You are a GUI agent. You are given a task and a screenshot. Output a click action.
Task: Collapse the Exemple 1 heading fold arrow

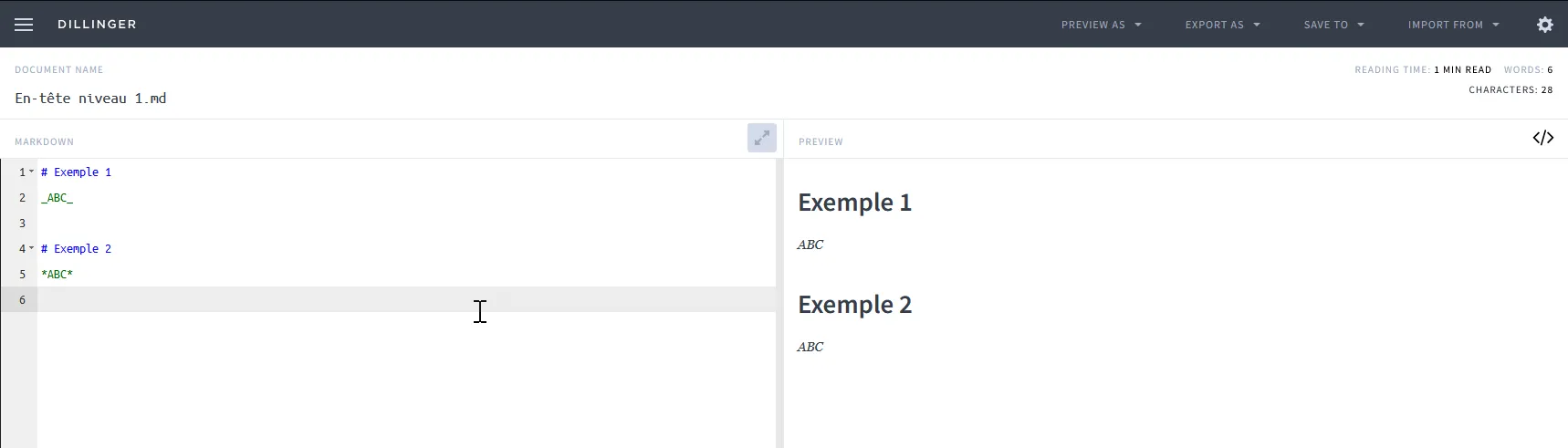pos(31,172)
